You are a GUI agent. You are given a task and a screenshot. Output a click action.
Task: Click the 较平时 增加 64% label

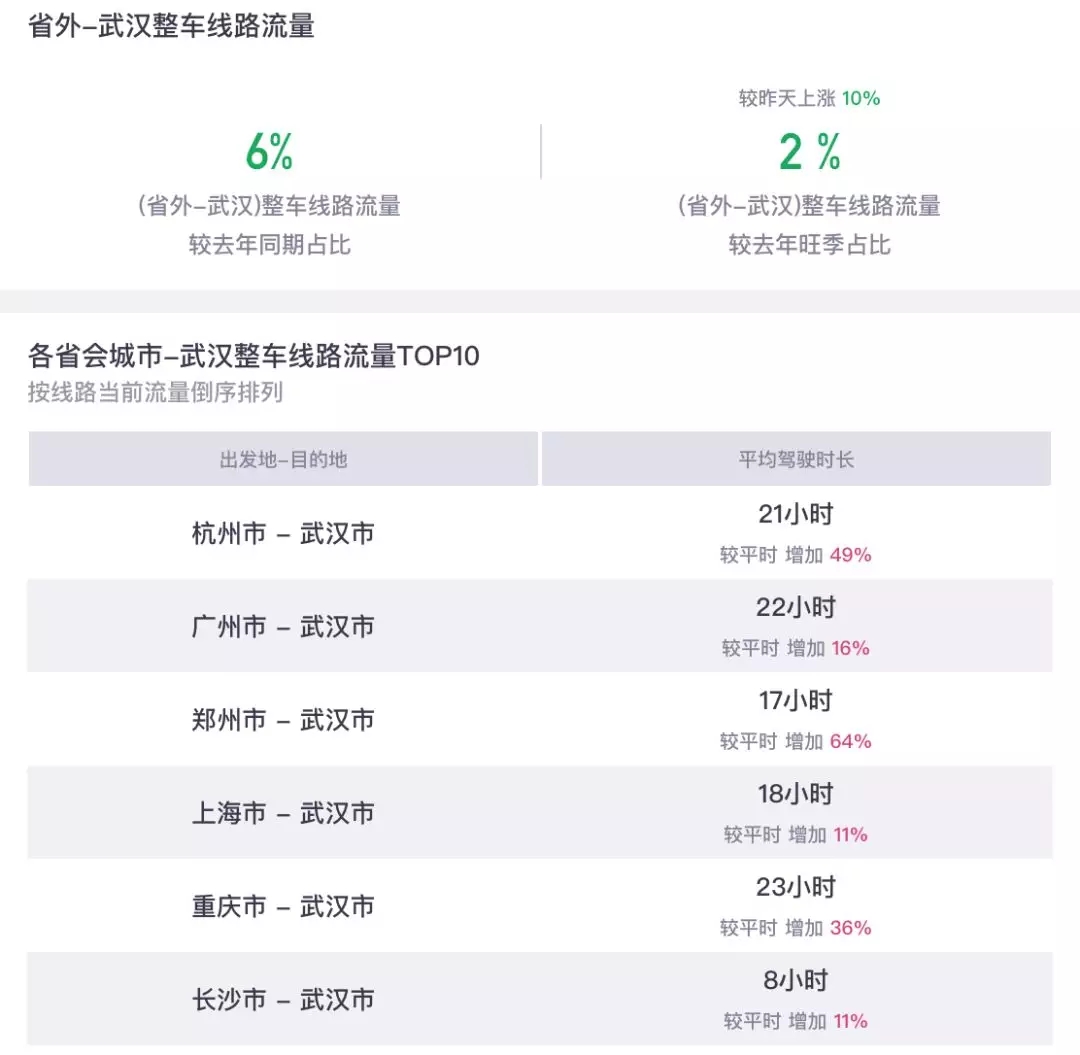pos(796,741)
